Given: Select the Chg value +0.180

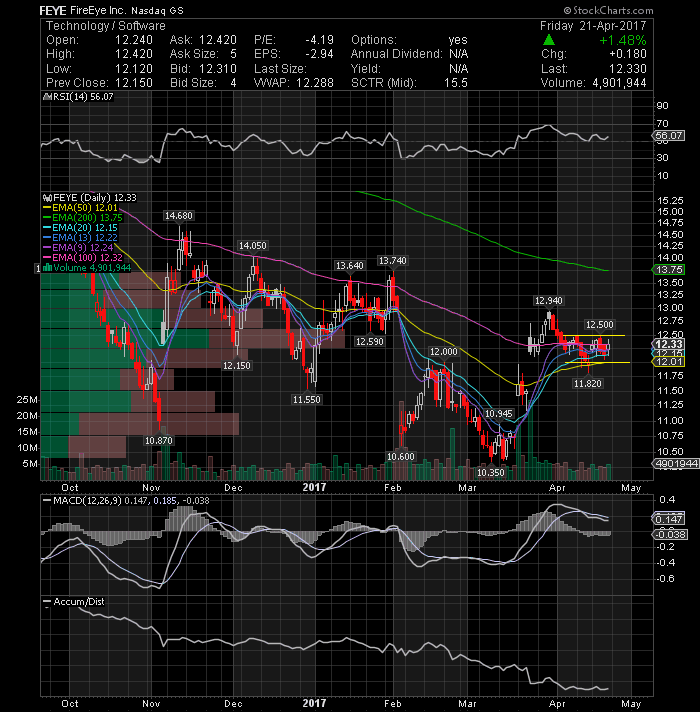Looking at the screenshot, I should pos(628,54).
